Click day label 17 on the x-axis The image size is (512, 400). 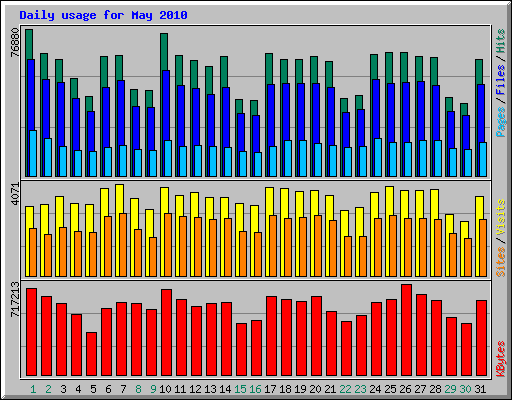click(270, 389)
